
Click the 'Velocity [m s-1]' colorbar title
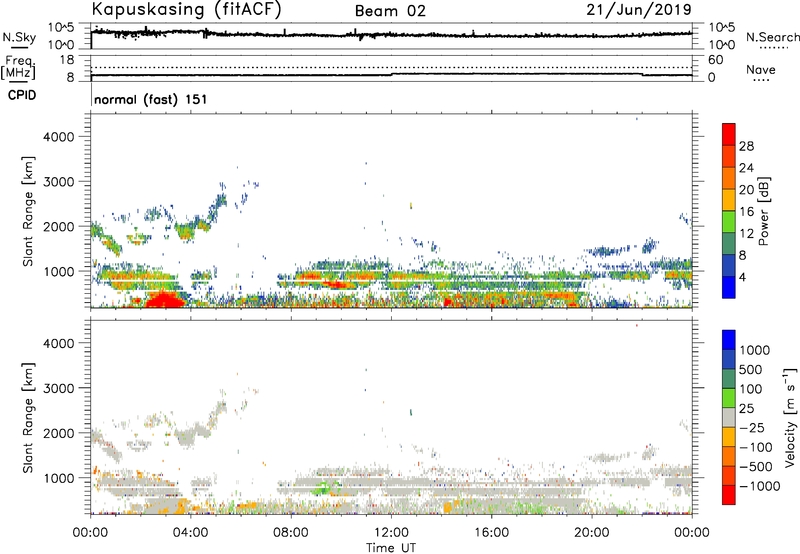click(790, 417)
